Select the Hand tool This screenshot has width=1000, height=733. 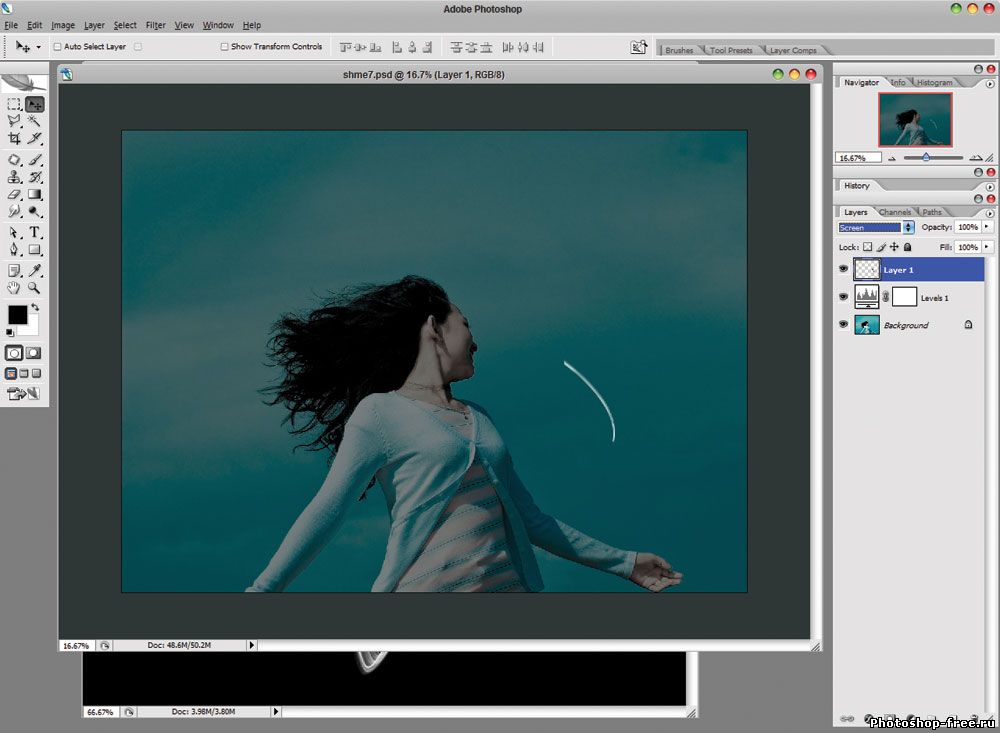pyautogui.click(x=14, y=288)
